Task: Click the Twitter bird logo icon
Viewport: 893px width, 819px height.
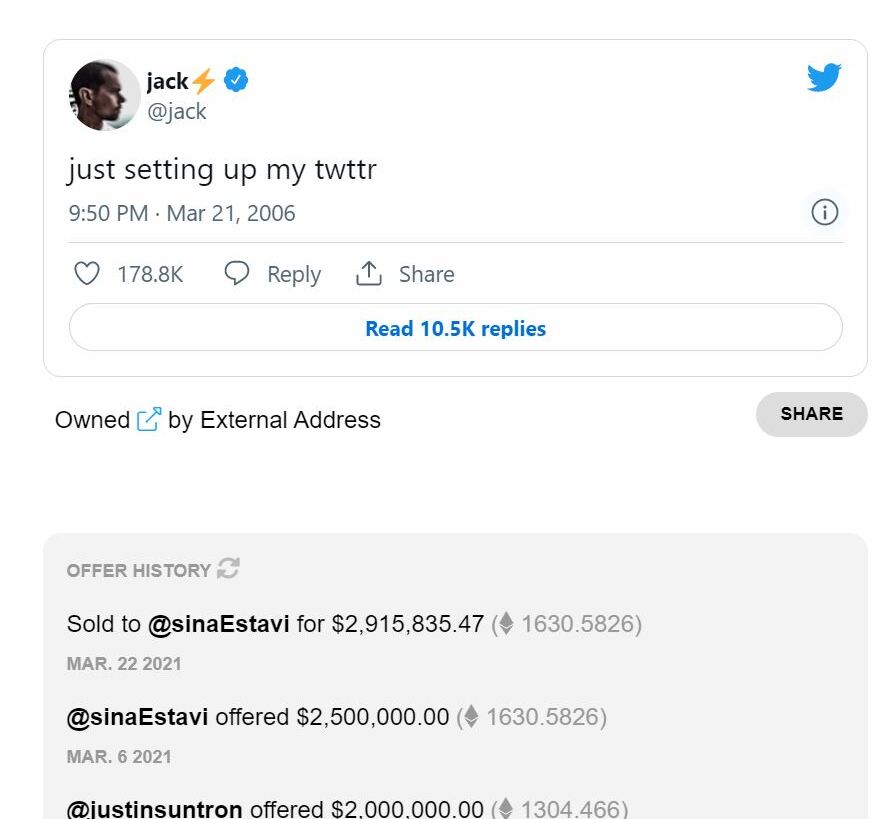Action: (824, 78)
